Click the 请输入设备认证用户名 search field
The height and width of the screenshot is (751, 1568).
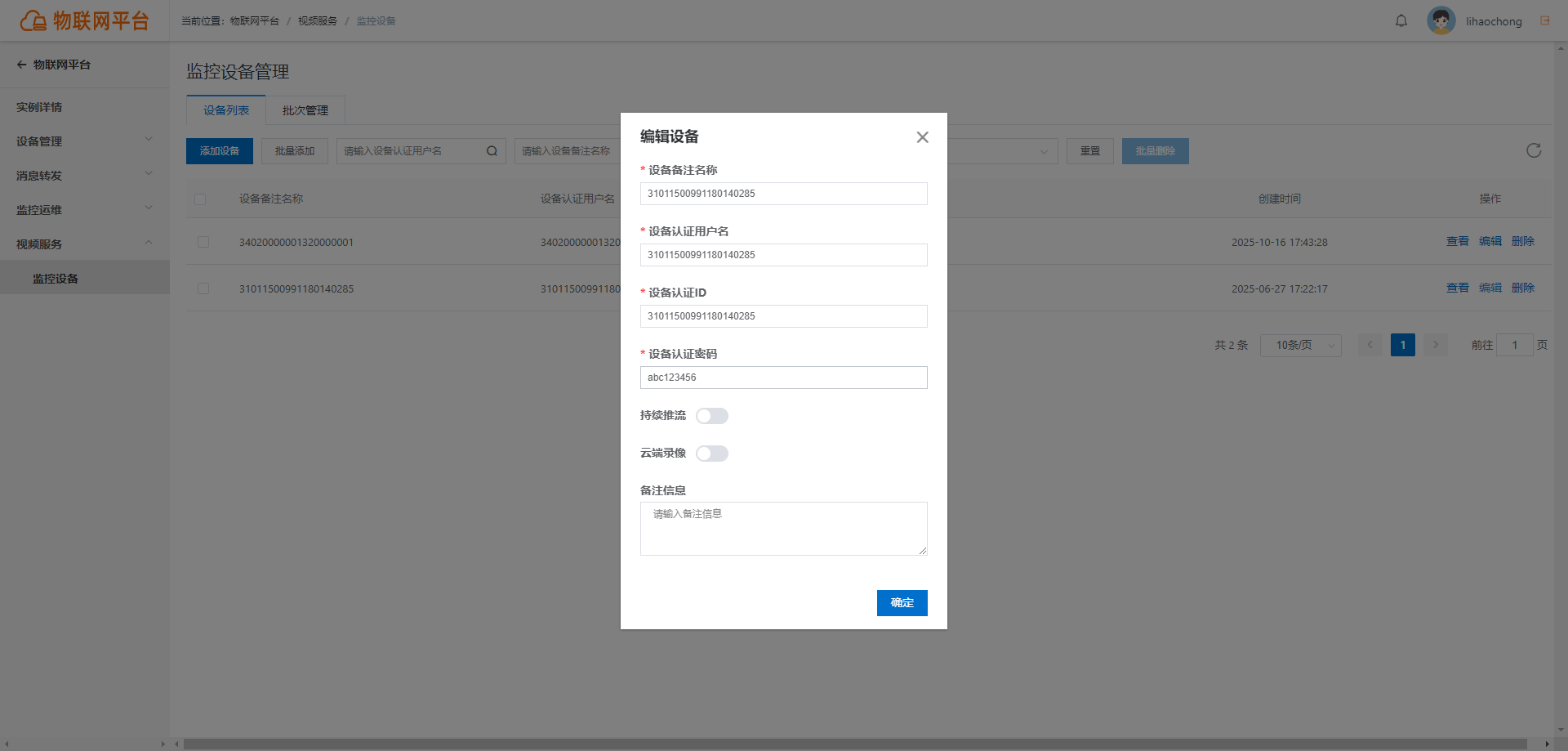pos(421,151)
